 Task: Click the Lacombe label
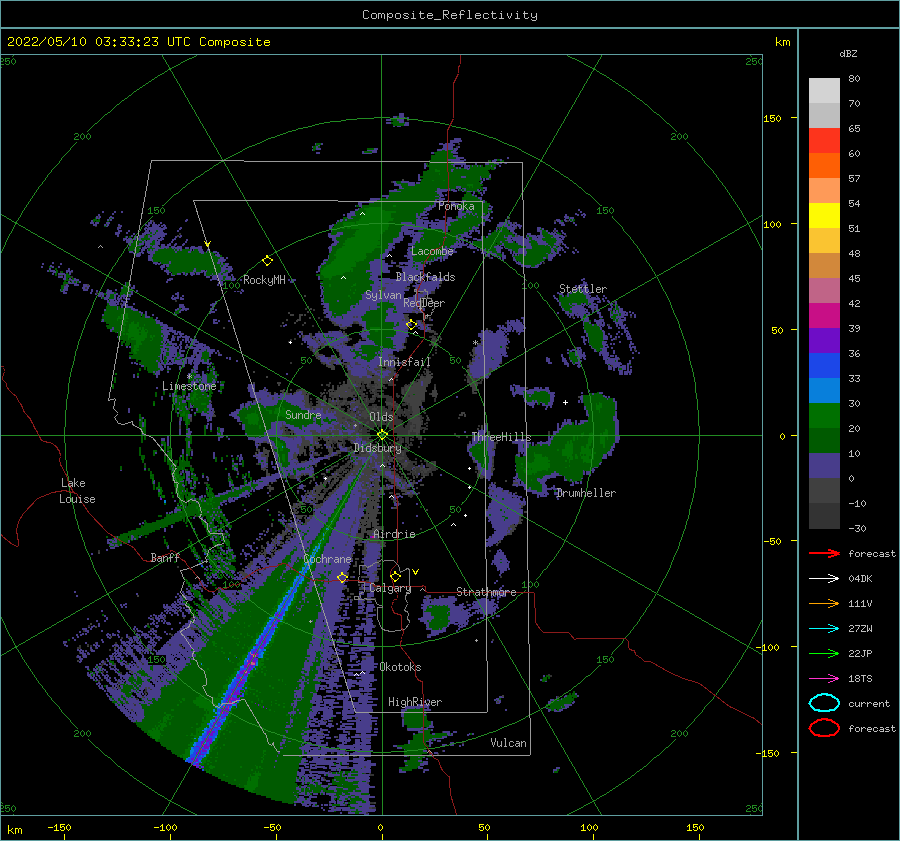(x=432, y=251)
